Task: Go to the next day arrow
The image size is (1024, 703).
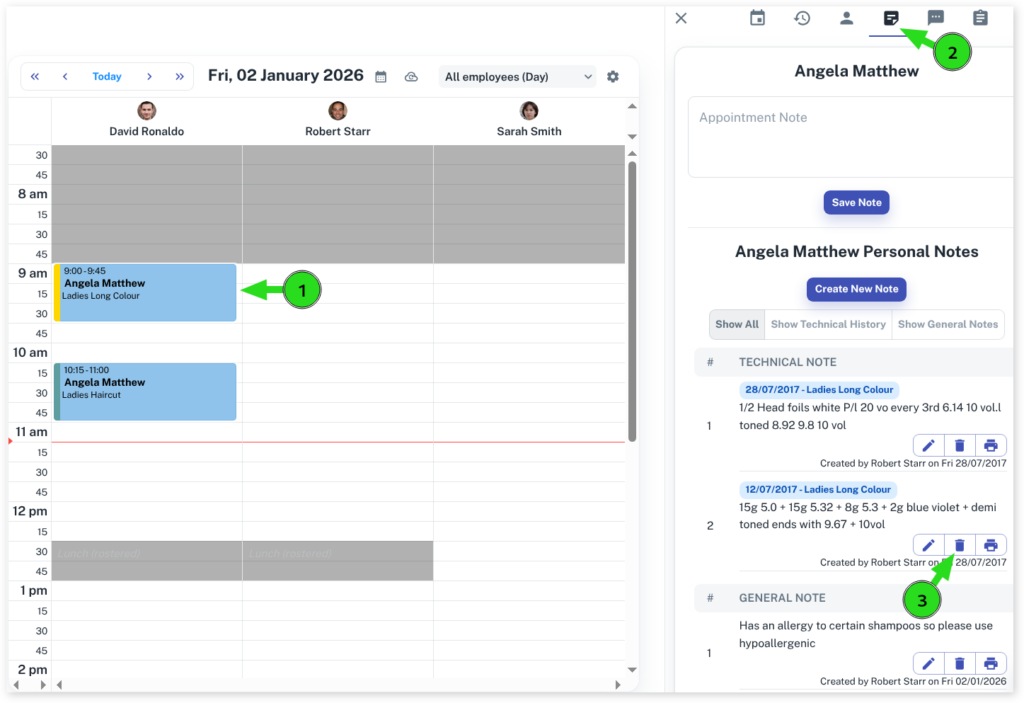Action: pos(149,77)
